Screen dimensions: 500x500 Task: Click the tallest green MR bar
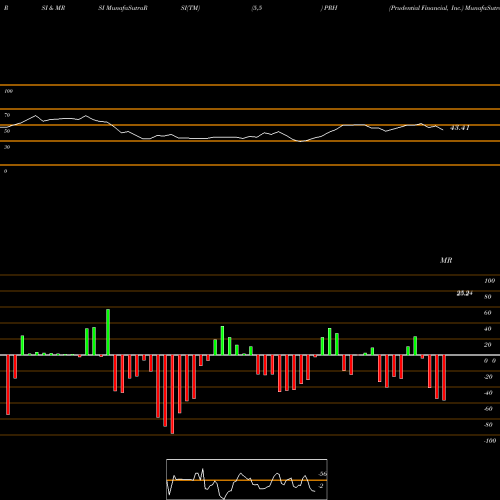(108, 332)
